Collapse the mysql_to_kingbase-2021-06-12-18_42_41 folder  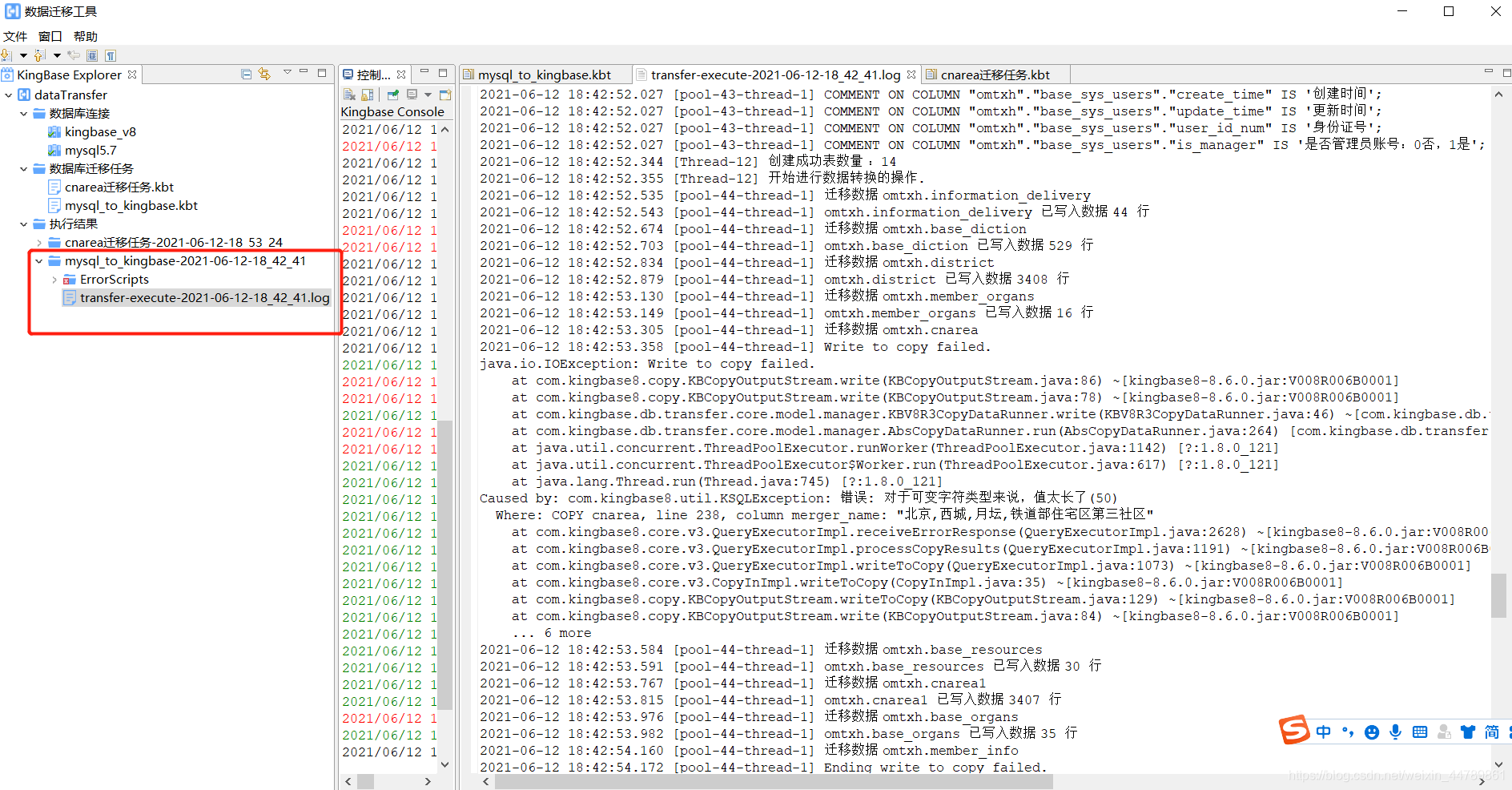[39, 260]
